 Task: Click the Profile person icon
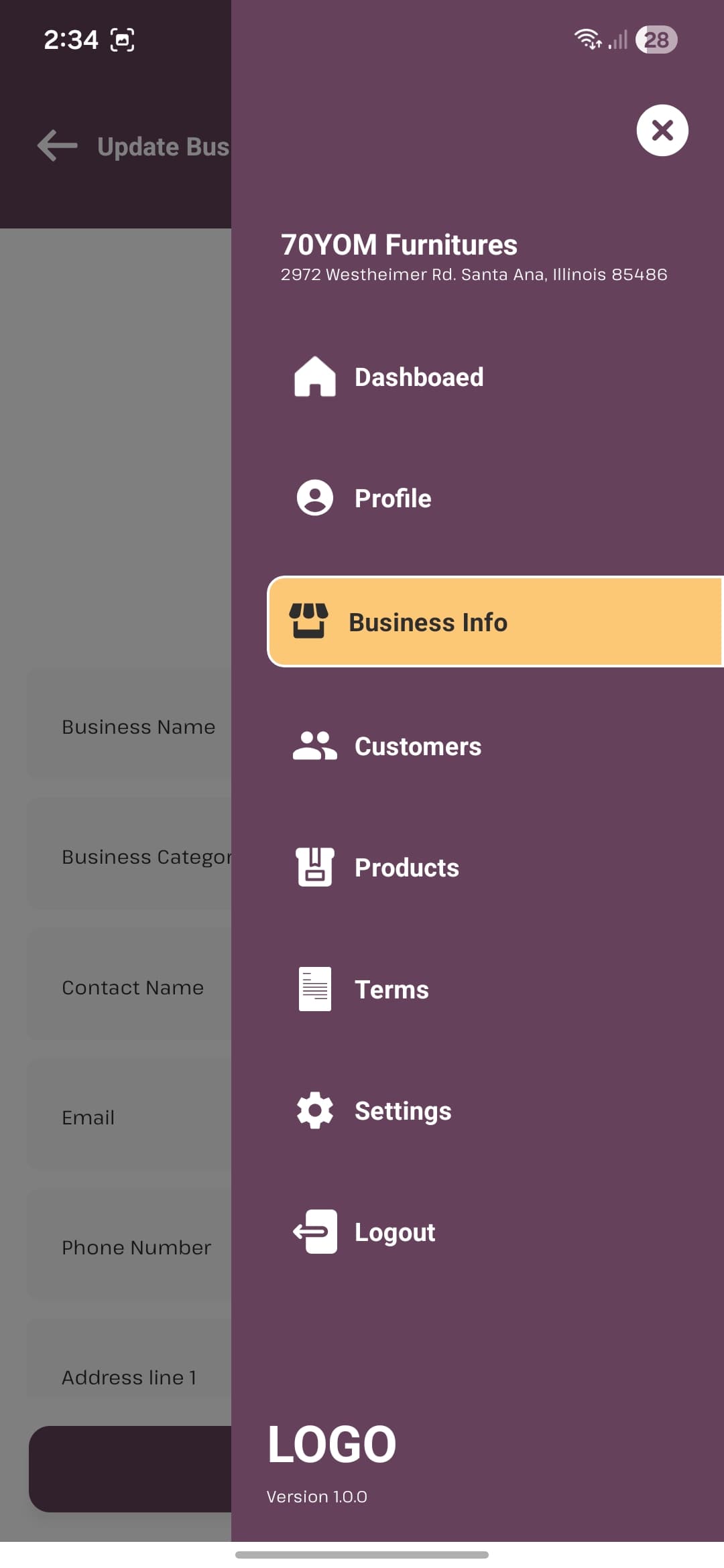[314, 498]
